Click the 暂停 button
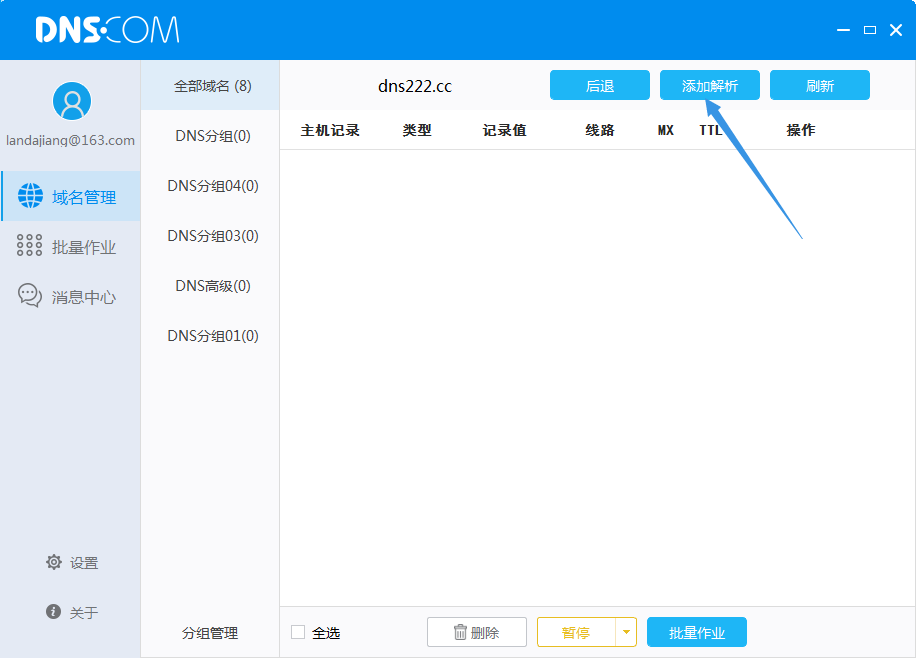The width and height of the screenshot is (916, 658). pos(576,632)
